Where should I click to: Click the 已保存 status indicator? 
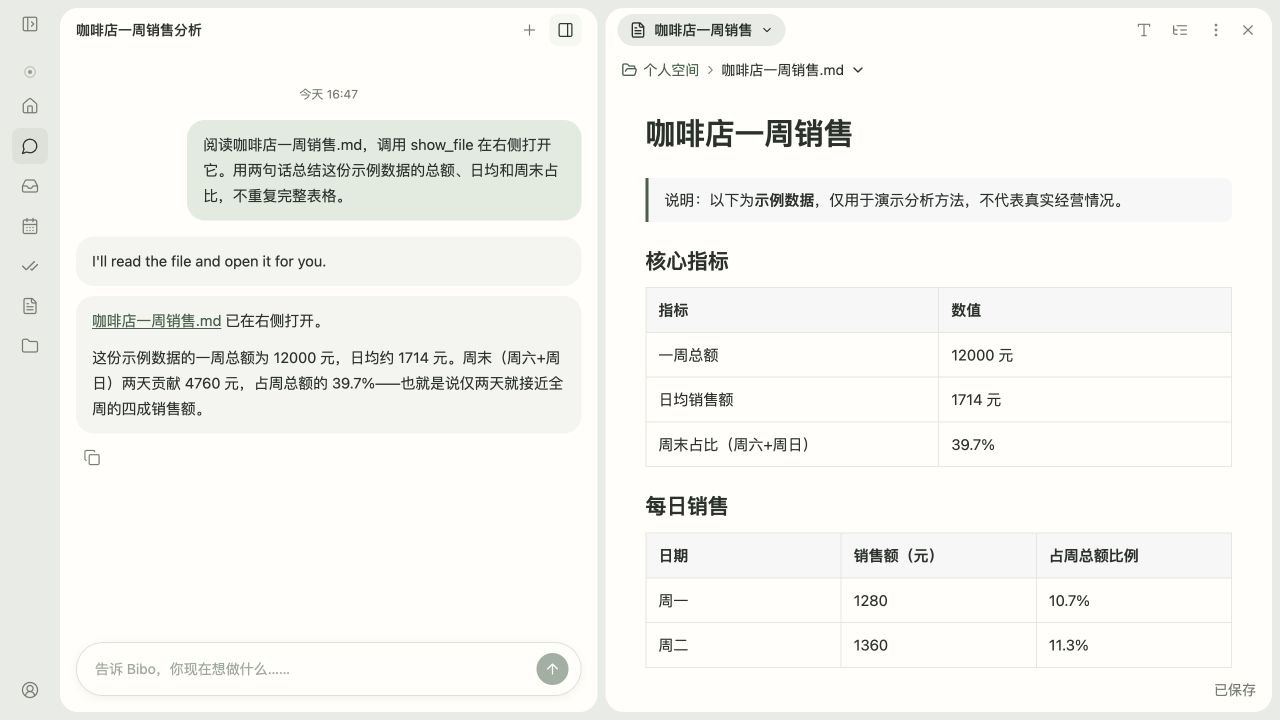coord(1235,690)
